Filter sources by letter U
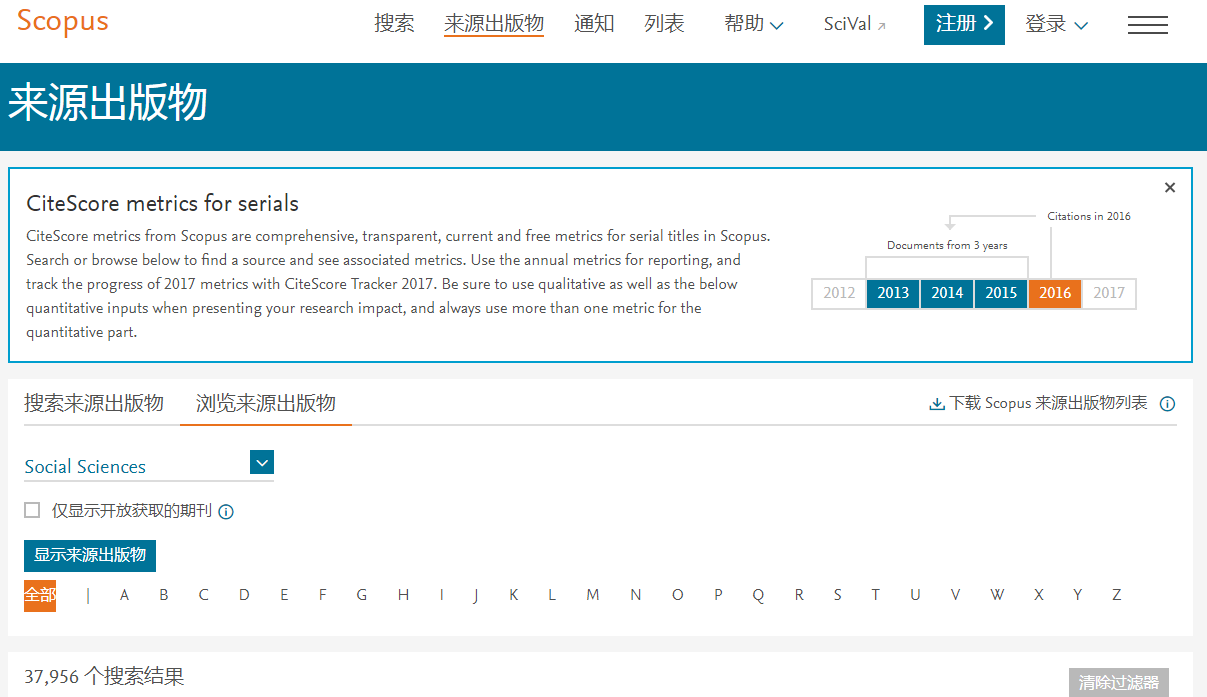Screen dimensions: 1207x697 tap(915, 595)
